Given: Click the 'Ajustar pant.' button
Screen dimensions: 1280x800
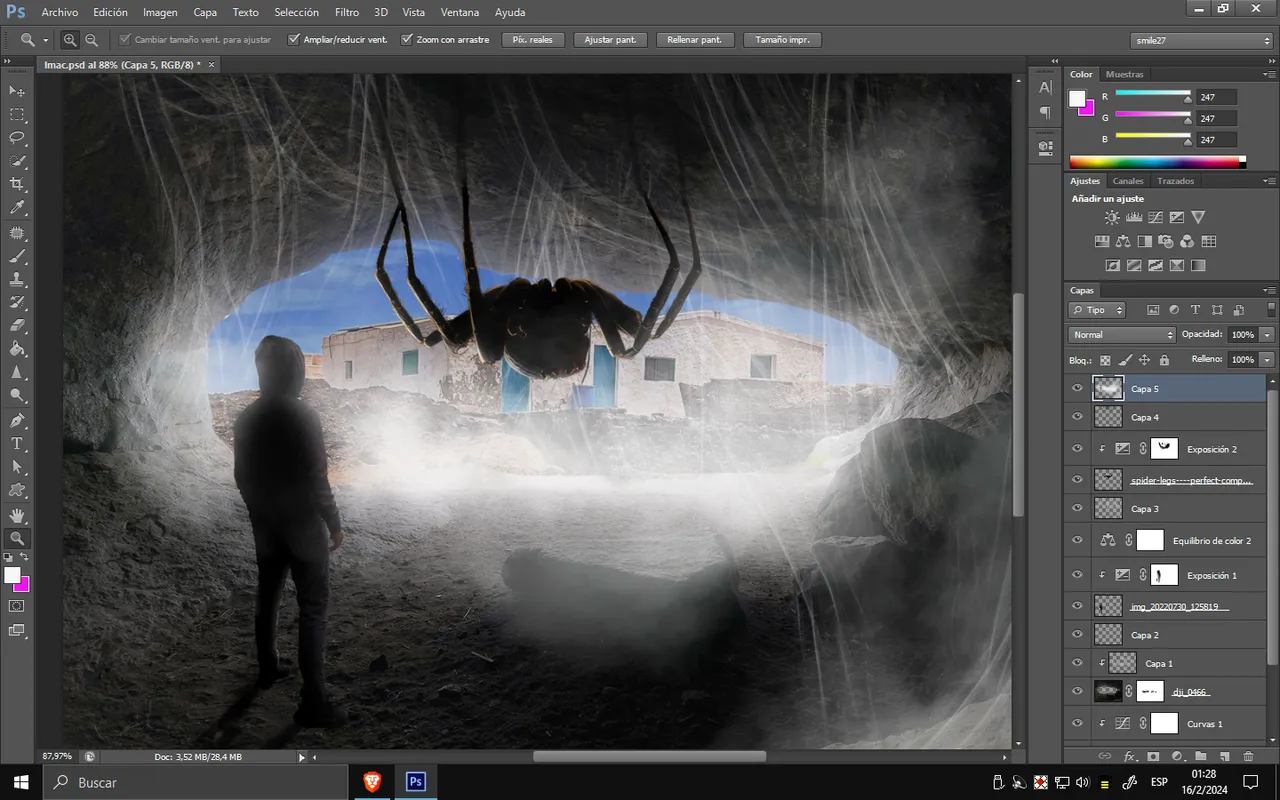Looking at the screenshot, I should click(610, 40).
